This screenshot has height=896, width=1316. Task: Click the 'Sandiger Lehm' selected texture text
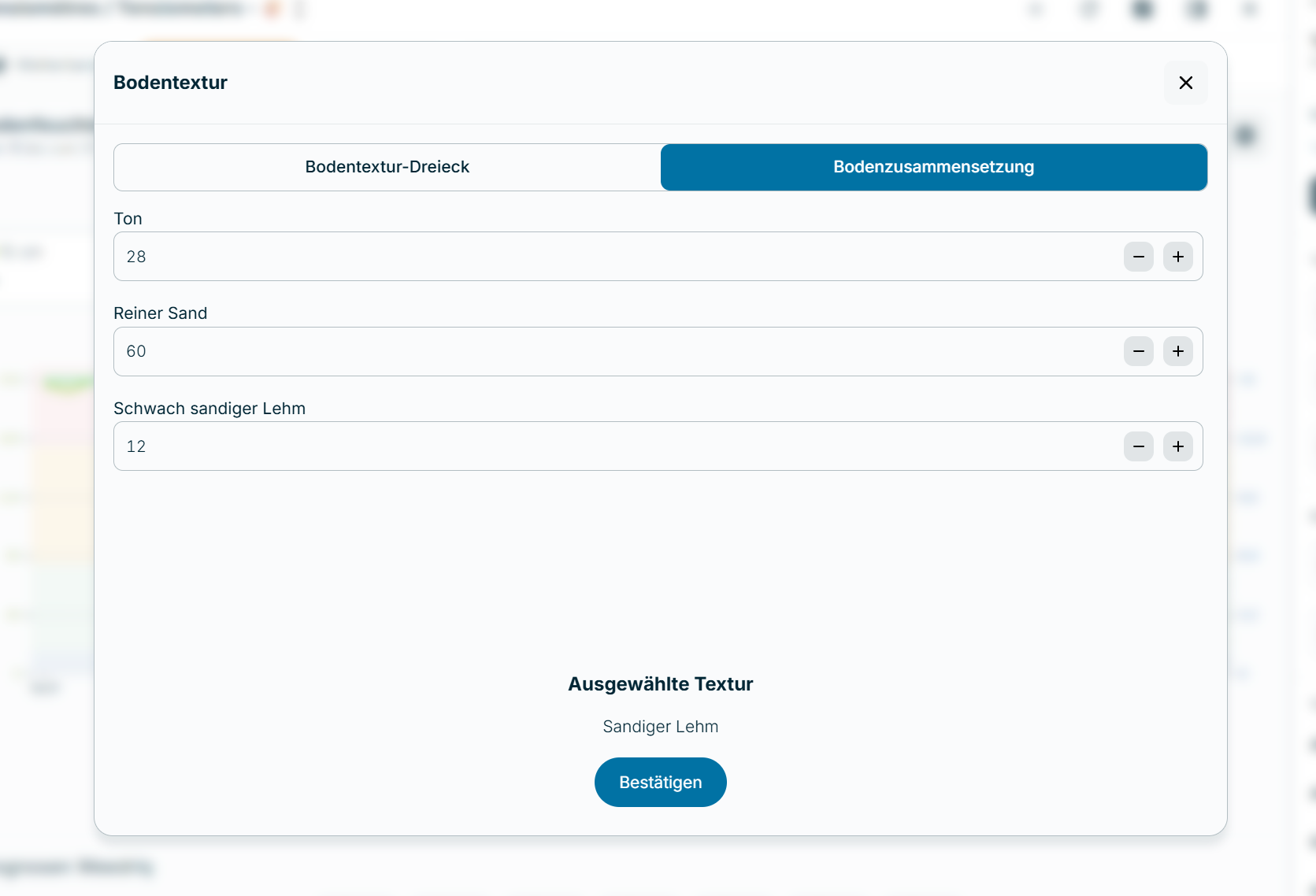660,727
